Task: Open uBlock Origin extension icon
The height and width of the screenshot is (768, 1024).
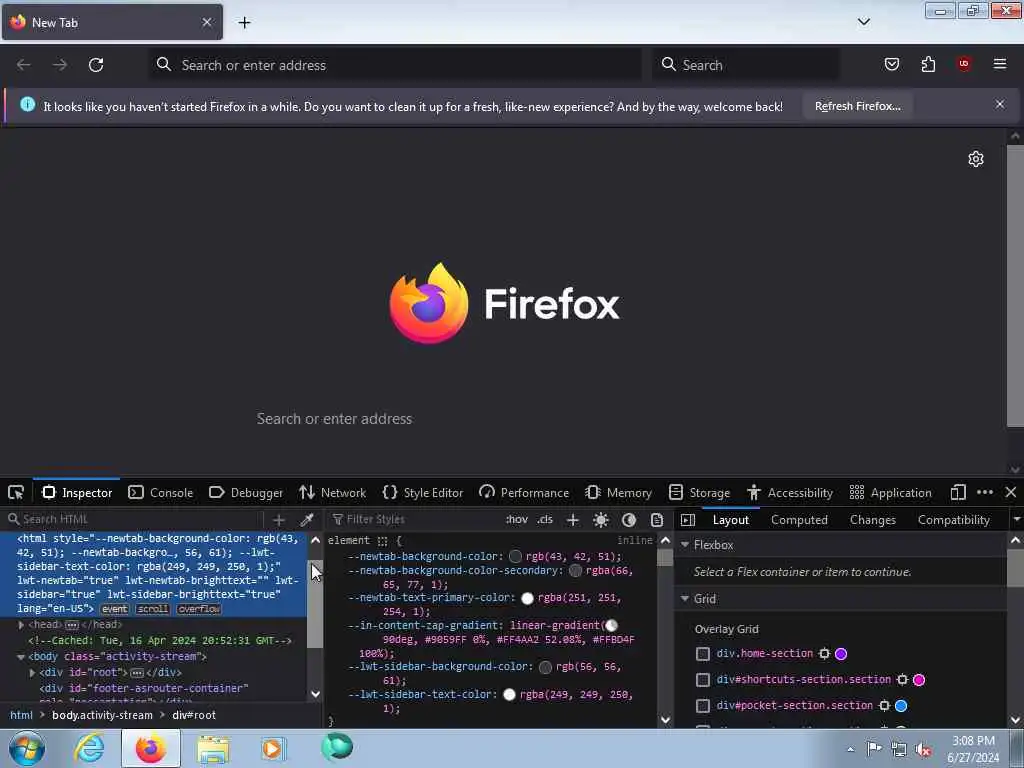Action: tap(964, 64)
